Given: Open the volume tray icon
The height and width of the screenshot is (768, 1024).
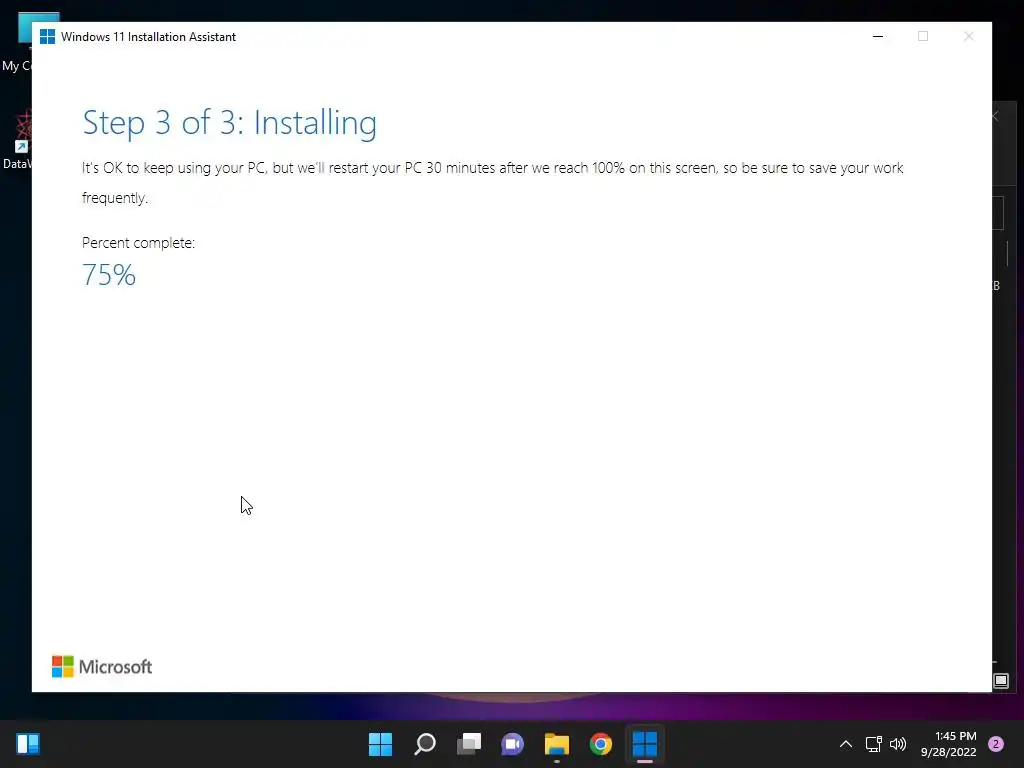Looking at the screenshot, I should pos(898,743).
